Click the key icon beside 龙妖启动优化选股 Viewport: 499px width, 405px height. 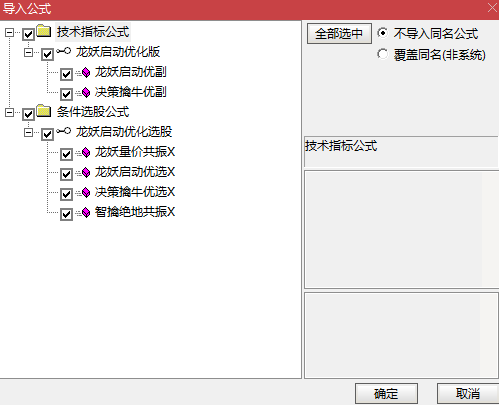click(63, 131)
